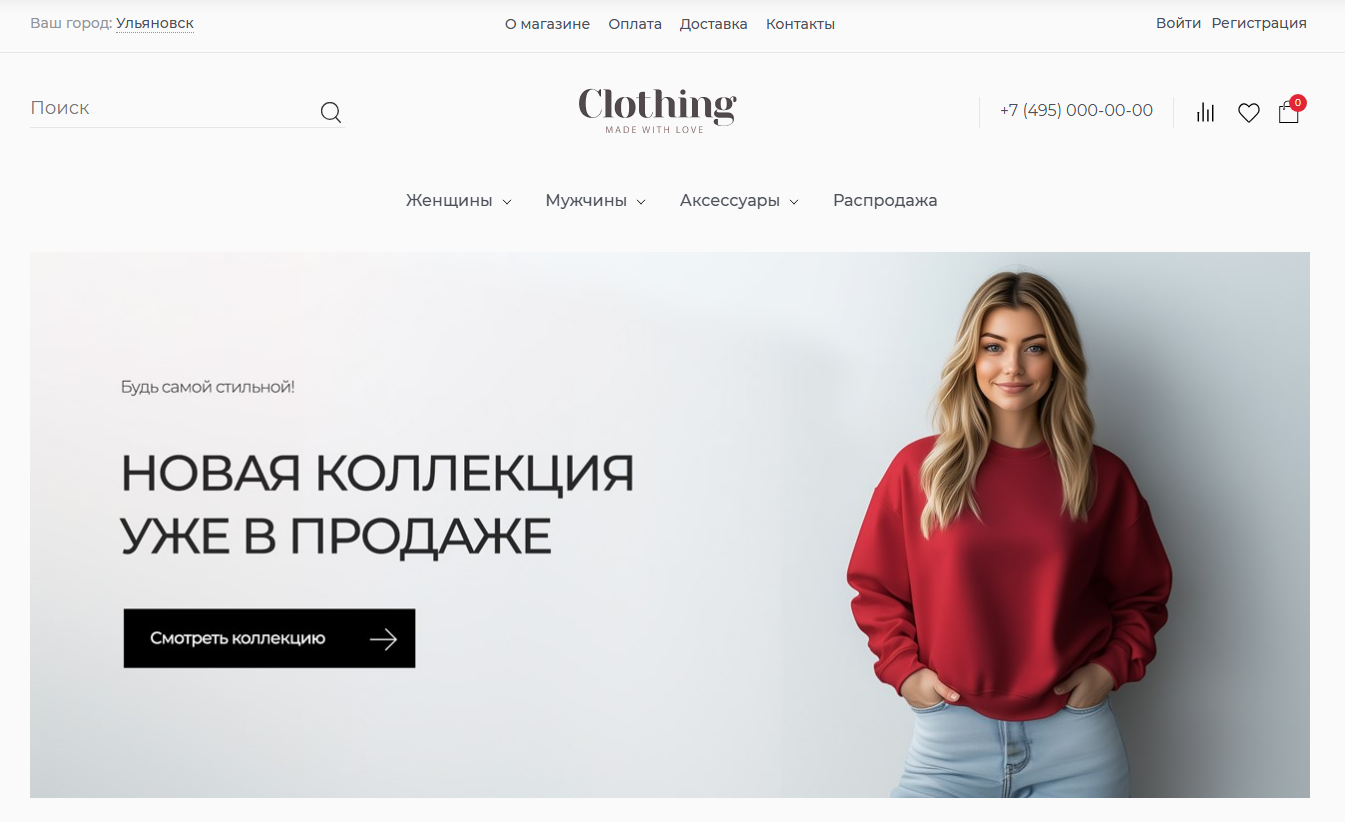Click the red cart counter badge
The height and width of the screenshot is (822, 1345).
pos(1298,102)
